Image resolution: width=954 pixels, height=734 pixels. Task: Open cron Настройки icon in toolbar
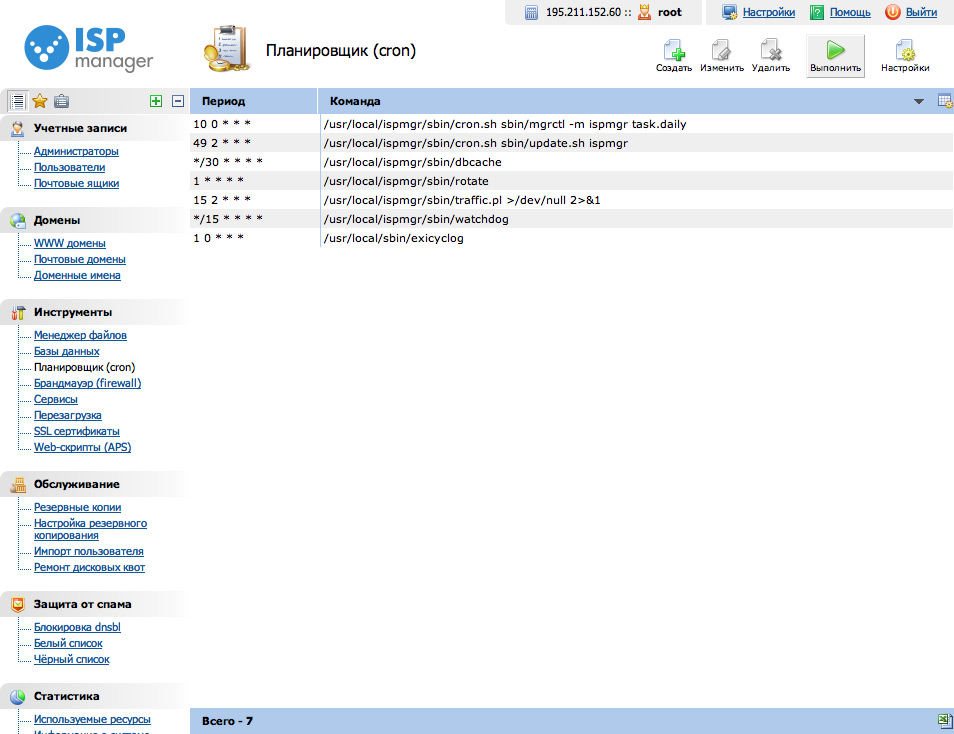(904, 55)
